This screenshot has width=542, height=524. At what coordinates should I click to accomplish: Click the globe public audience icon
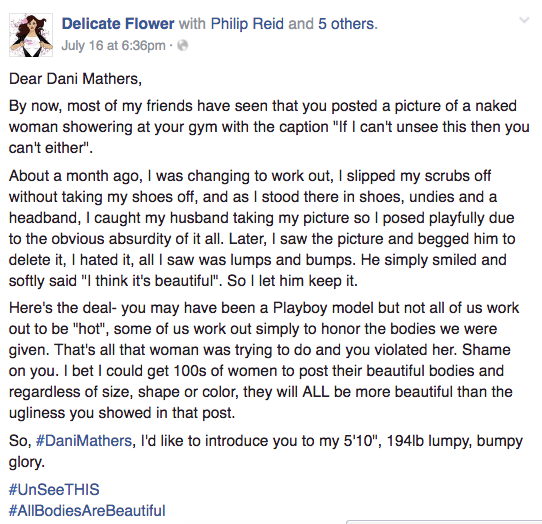[183, 45]
